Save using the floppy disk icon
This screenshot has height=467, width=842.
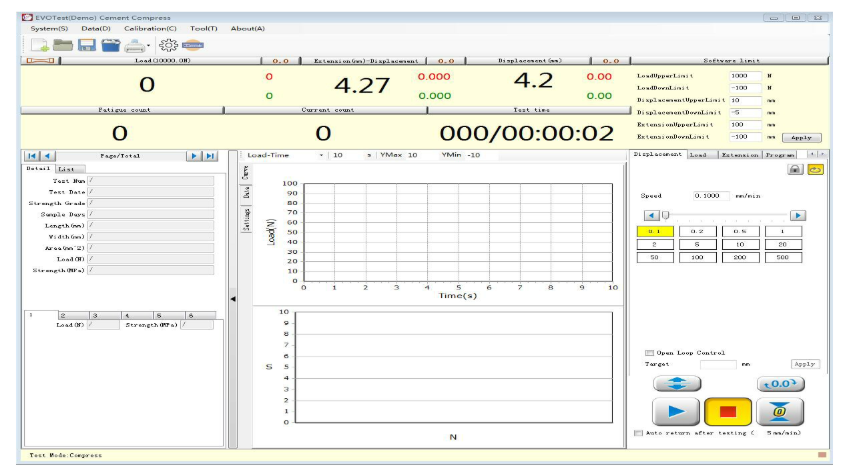86,46
